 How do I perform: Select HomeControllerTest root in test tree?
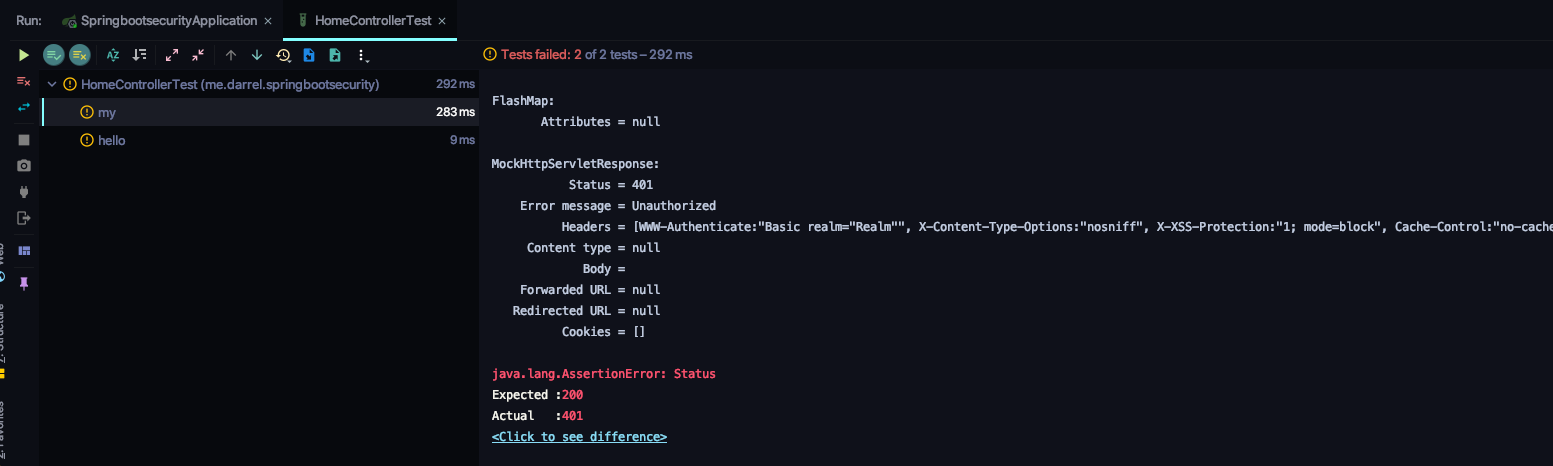tap(261, 85)
